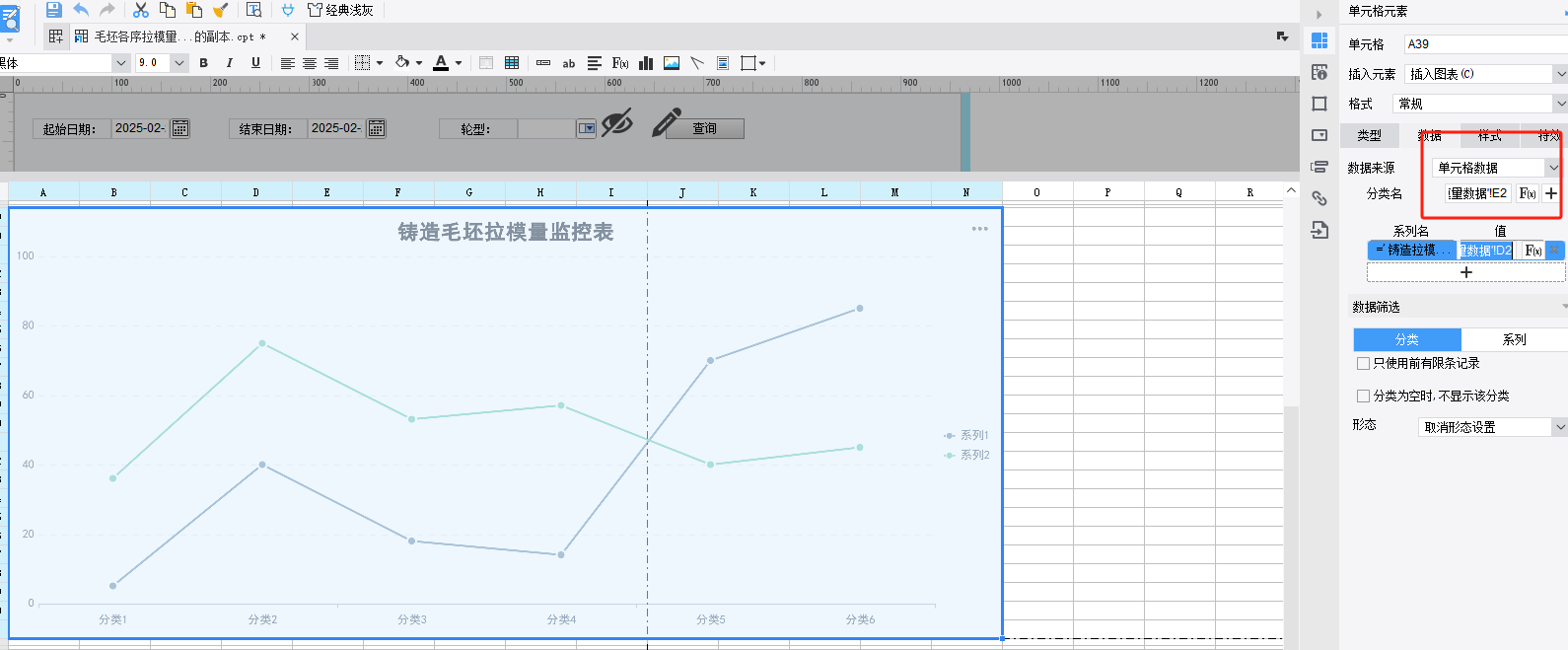Toggle underline formatting

coord(255,63)
